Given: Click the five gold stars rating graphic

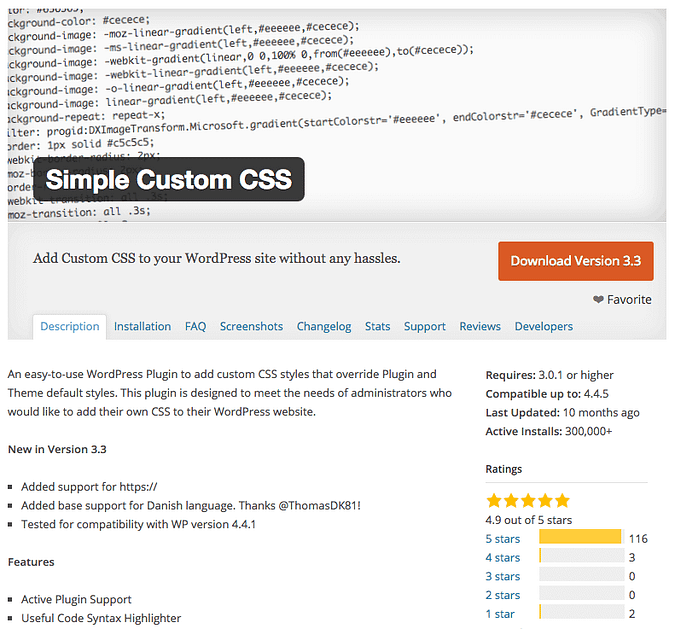Looking at the screenshot, I should tap(528, 501).
